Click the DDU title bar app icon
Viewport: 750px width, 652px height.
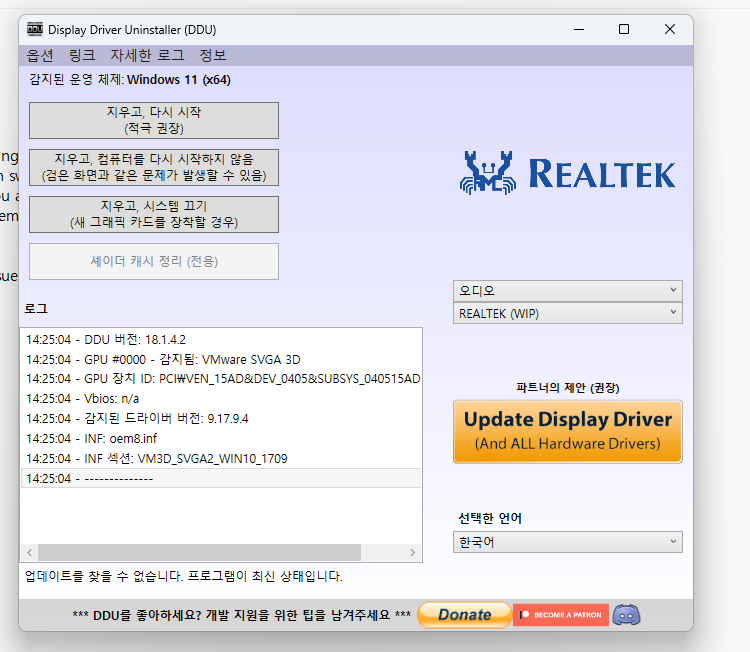point(35,29)
